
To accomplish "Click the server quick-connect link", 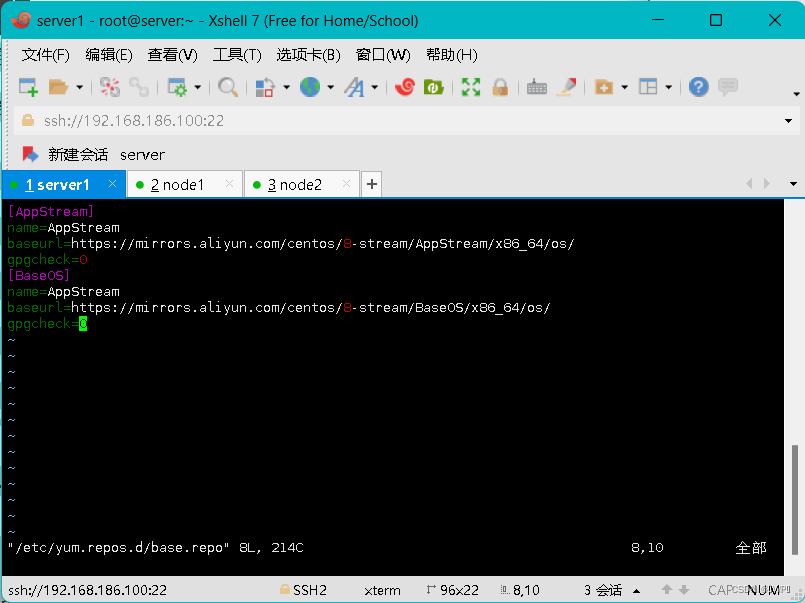I will pos(142,155).
